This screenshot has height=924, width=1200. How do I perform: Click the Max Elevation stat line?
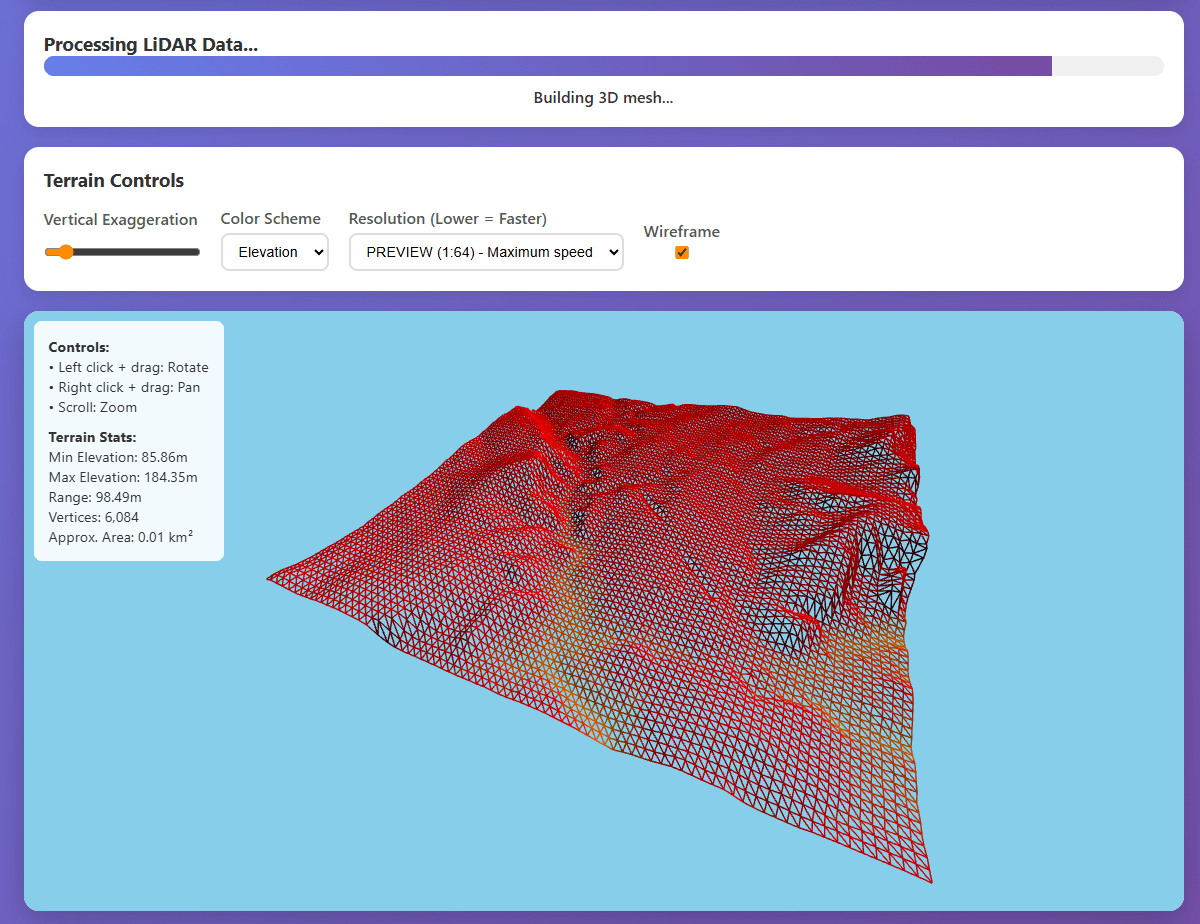pyautogui.click(x=123, y=477)
